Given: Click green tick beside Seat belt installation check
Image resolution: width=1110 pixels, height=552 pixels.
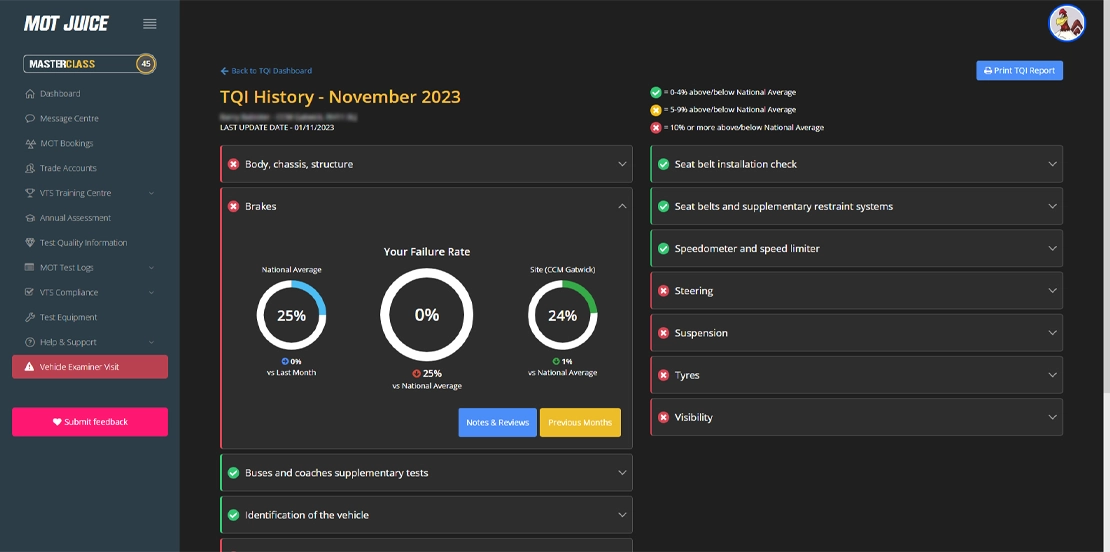Looking at the screenshot, I should [663, 164].
